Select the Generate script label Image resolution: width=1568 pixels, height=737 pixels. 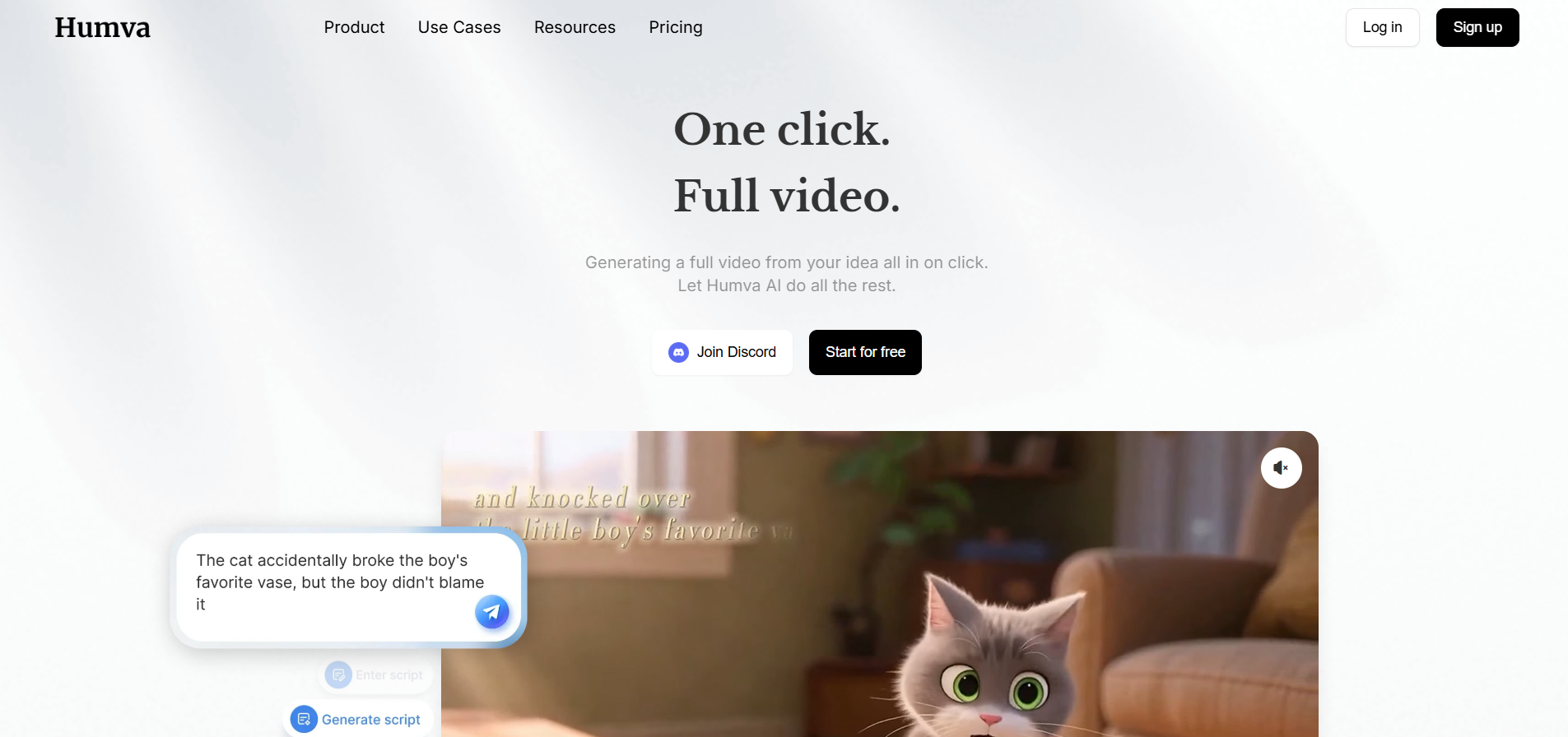coord(371,720)
